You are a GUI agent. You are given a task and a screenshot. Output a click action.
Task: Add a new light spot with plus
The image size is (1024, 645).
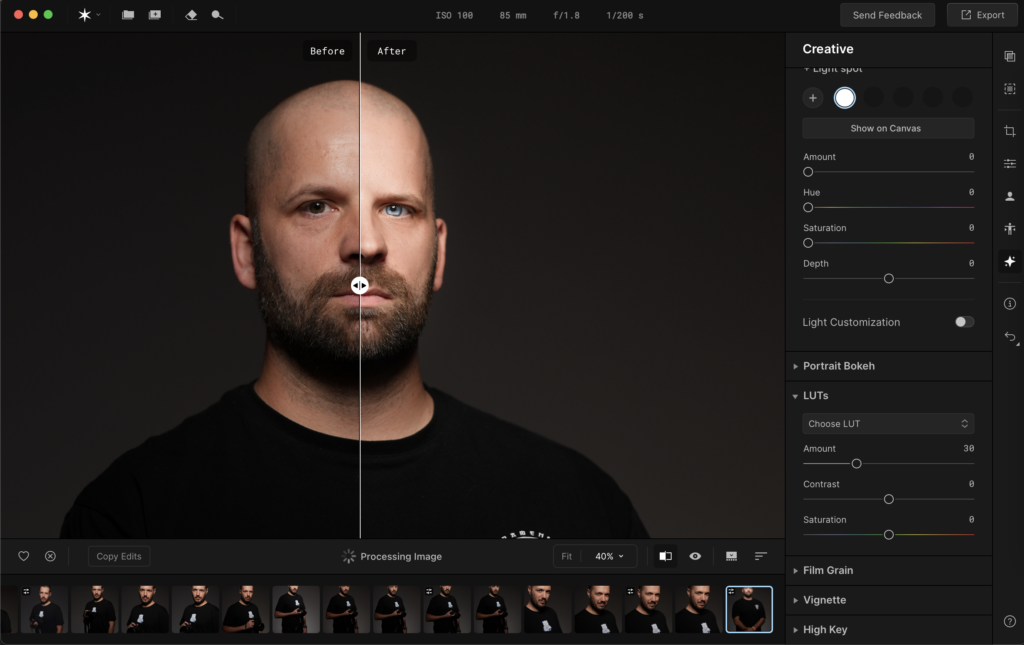[813, 98]
